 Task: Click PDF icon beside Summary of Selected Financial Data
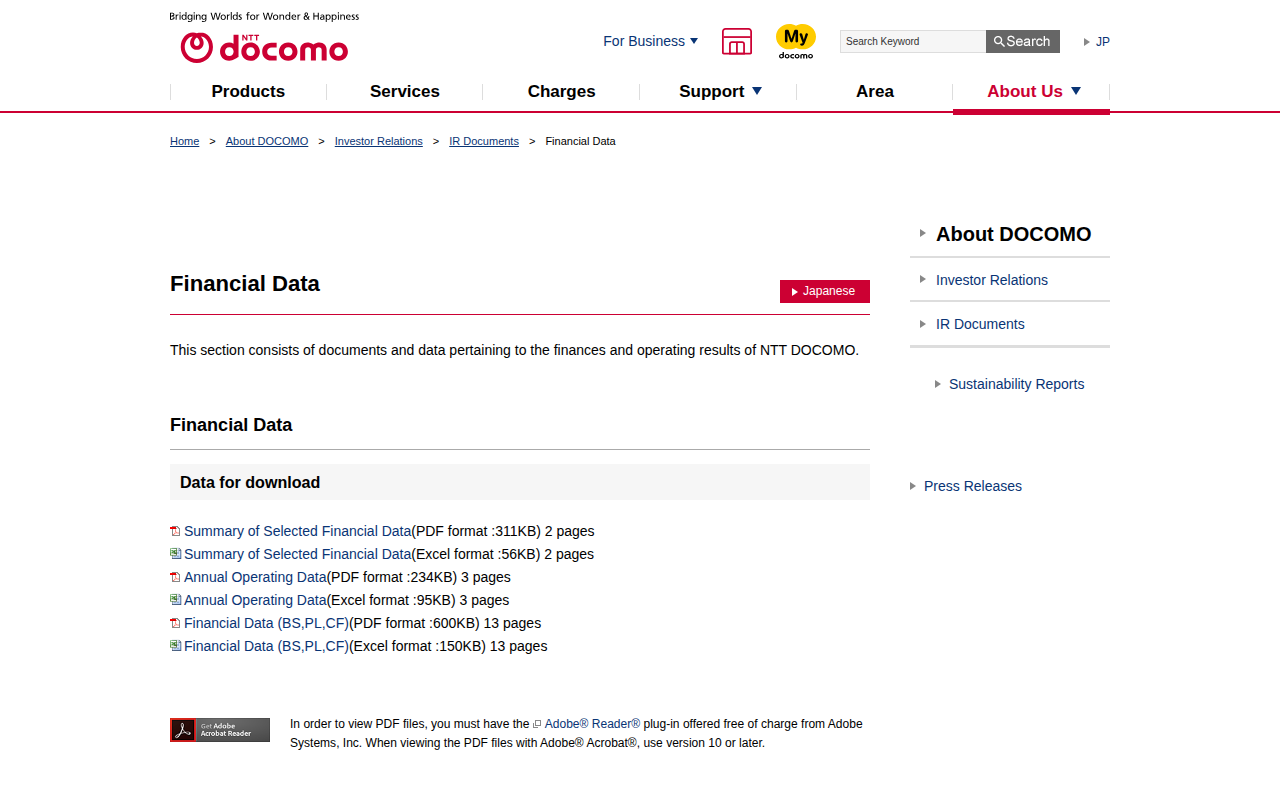(175, 531)
